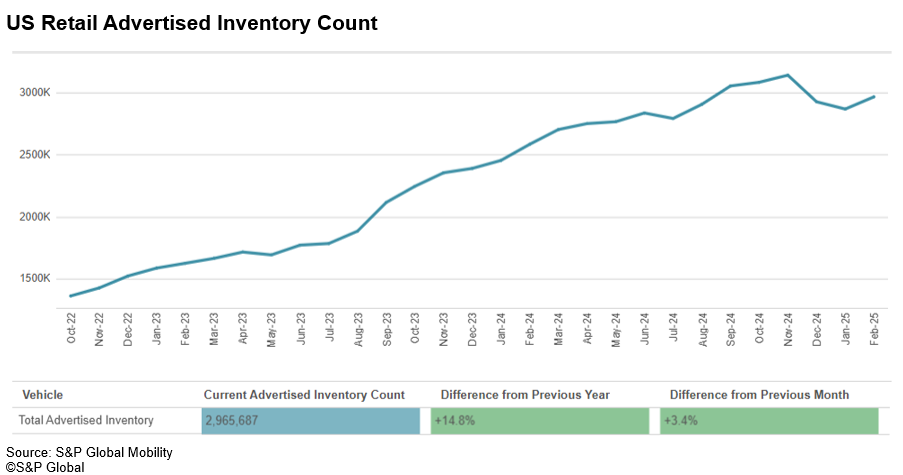Image resolution: width=903 pixels, height=475 pixels.
Task: Click the line's end point at Feb-25
Action: click(874, 97)
